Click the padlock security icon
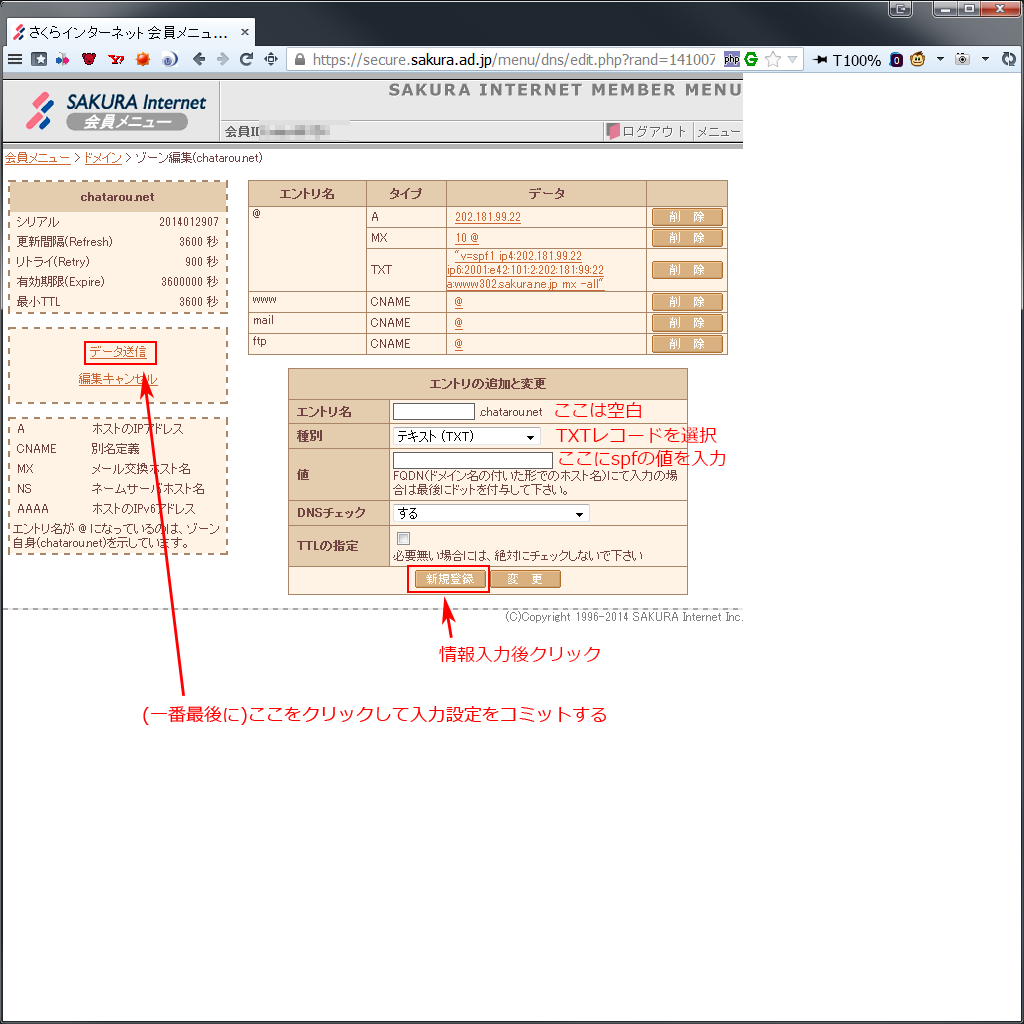The height and width of the screenshot is (1024, 1024). tap(300, 59)
